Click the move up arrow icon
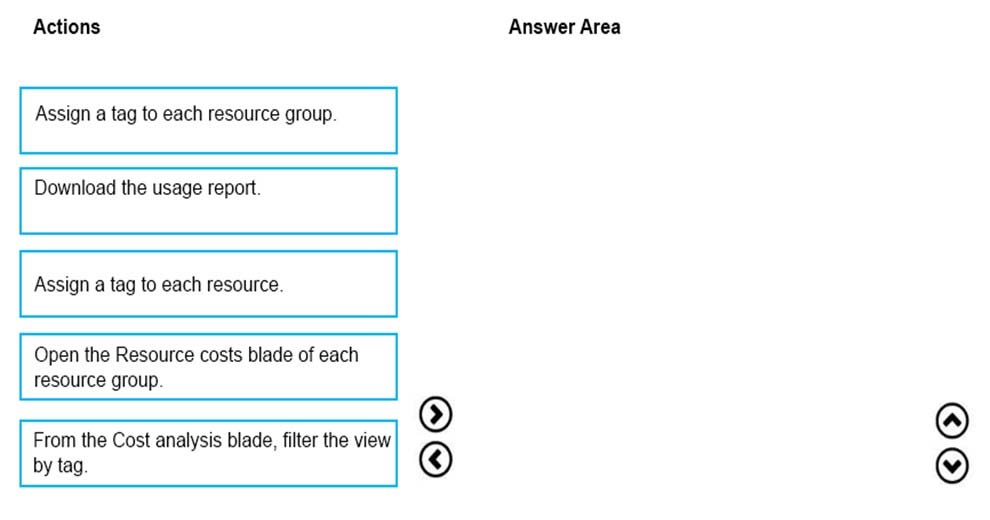This screenshot has height=520, width=990. tap(952, 421)
